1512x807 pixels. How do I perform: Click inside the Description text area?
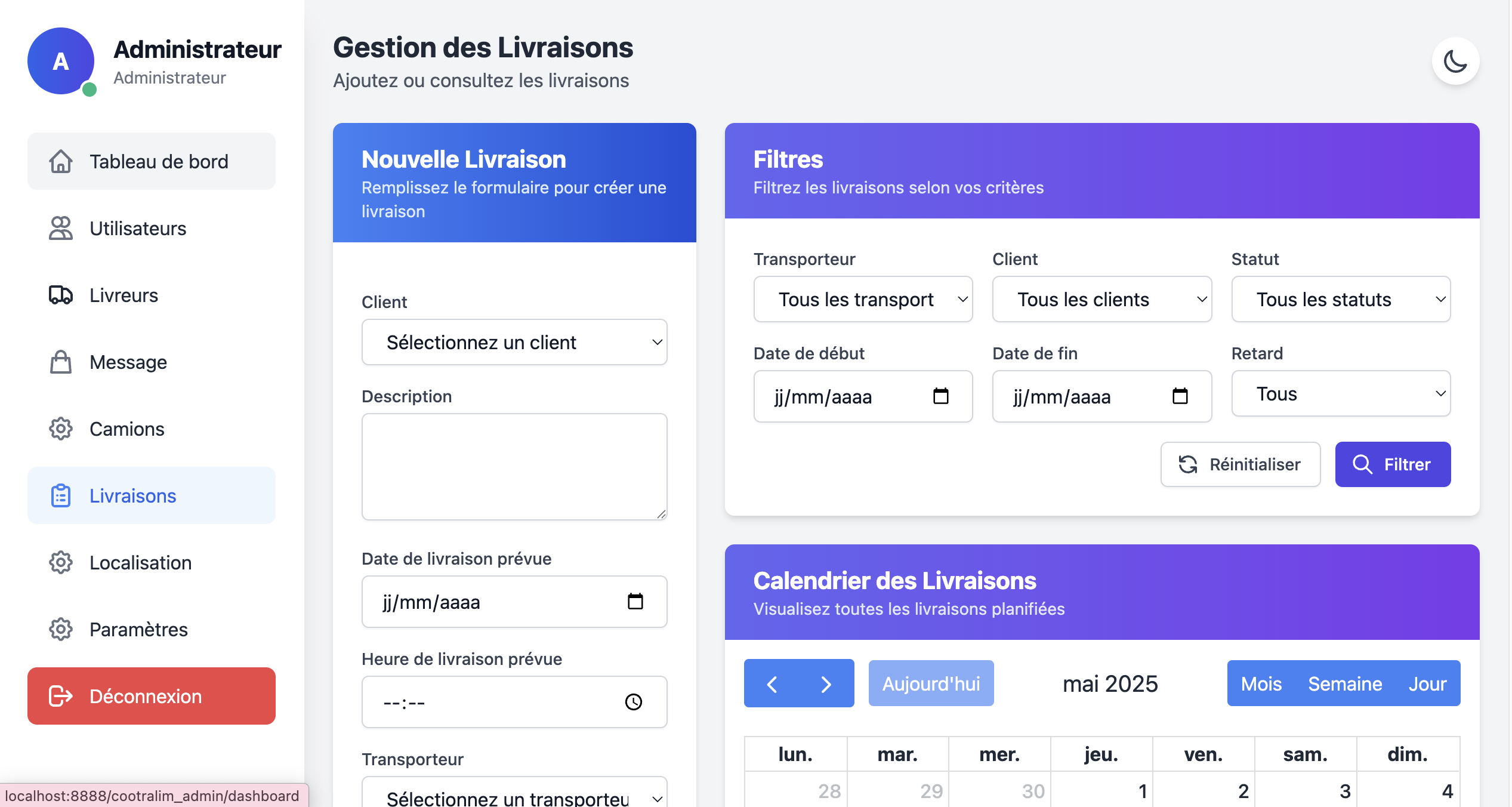pos(514,467)
